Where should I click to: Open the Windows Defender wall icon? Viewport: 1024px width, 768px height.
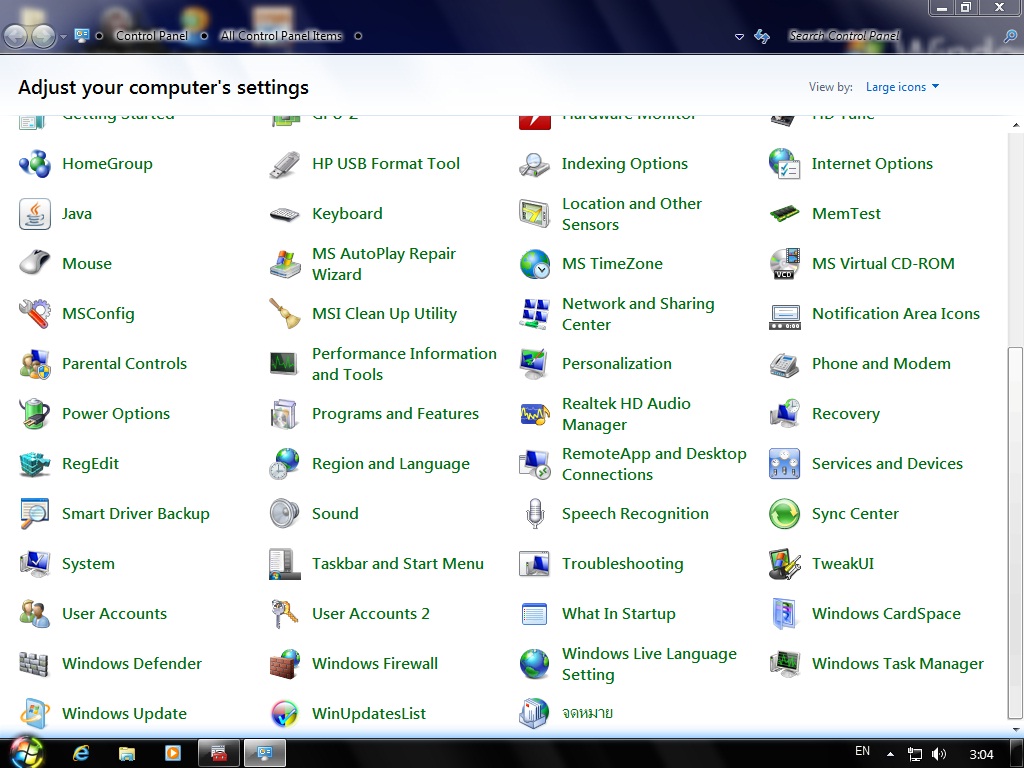pyautogui.click(x=35, y=664)
